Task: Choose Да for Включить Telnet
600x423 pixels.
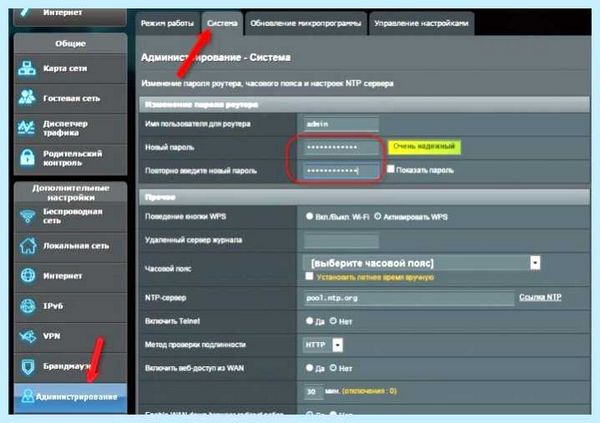Action: pos(309,321)
